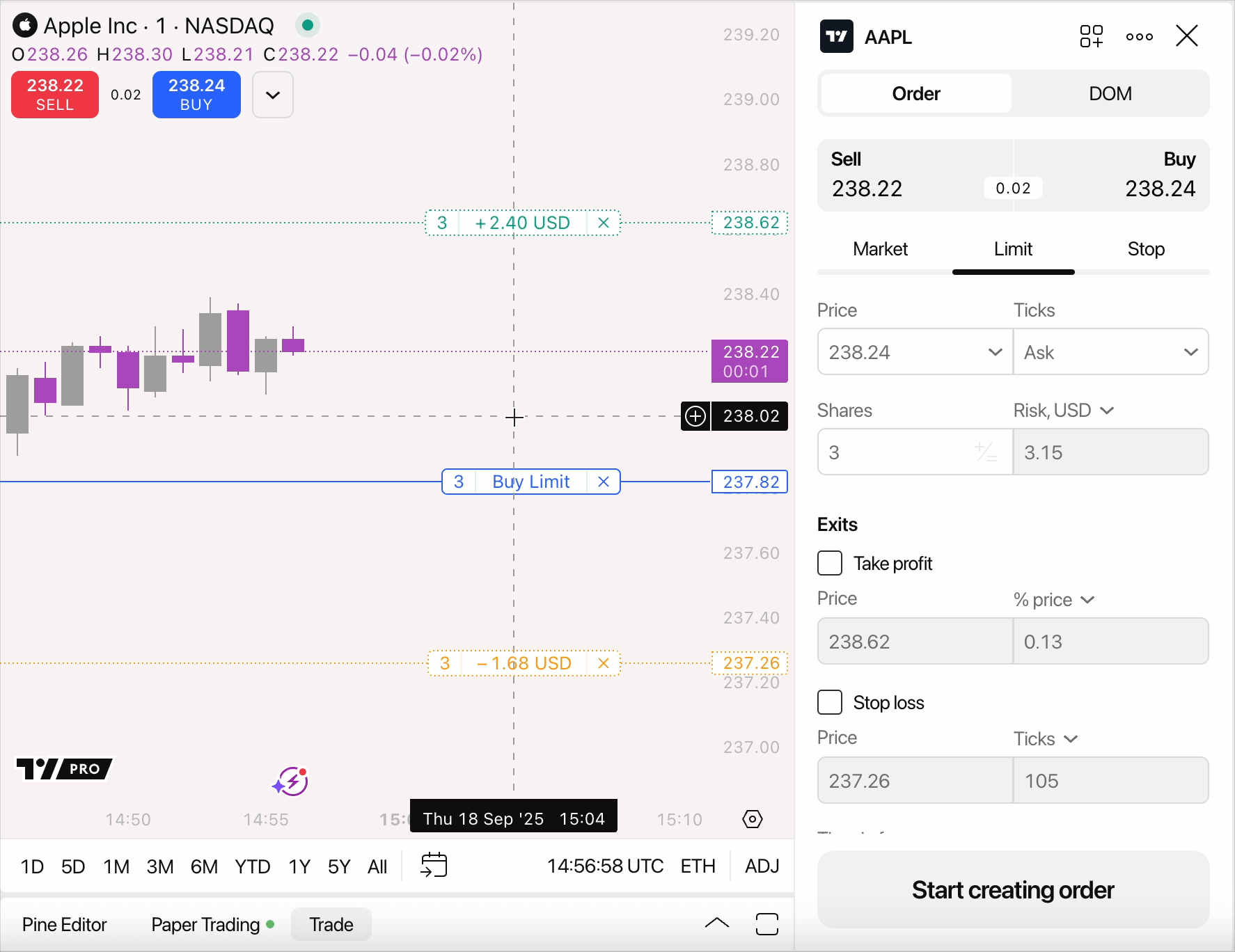Toggle the ADJ price adjustment

click(762, 866)
